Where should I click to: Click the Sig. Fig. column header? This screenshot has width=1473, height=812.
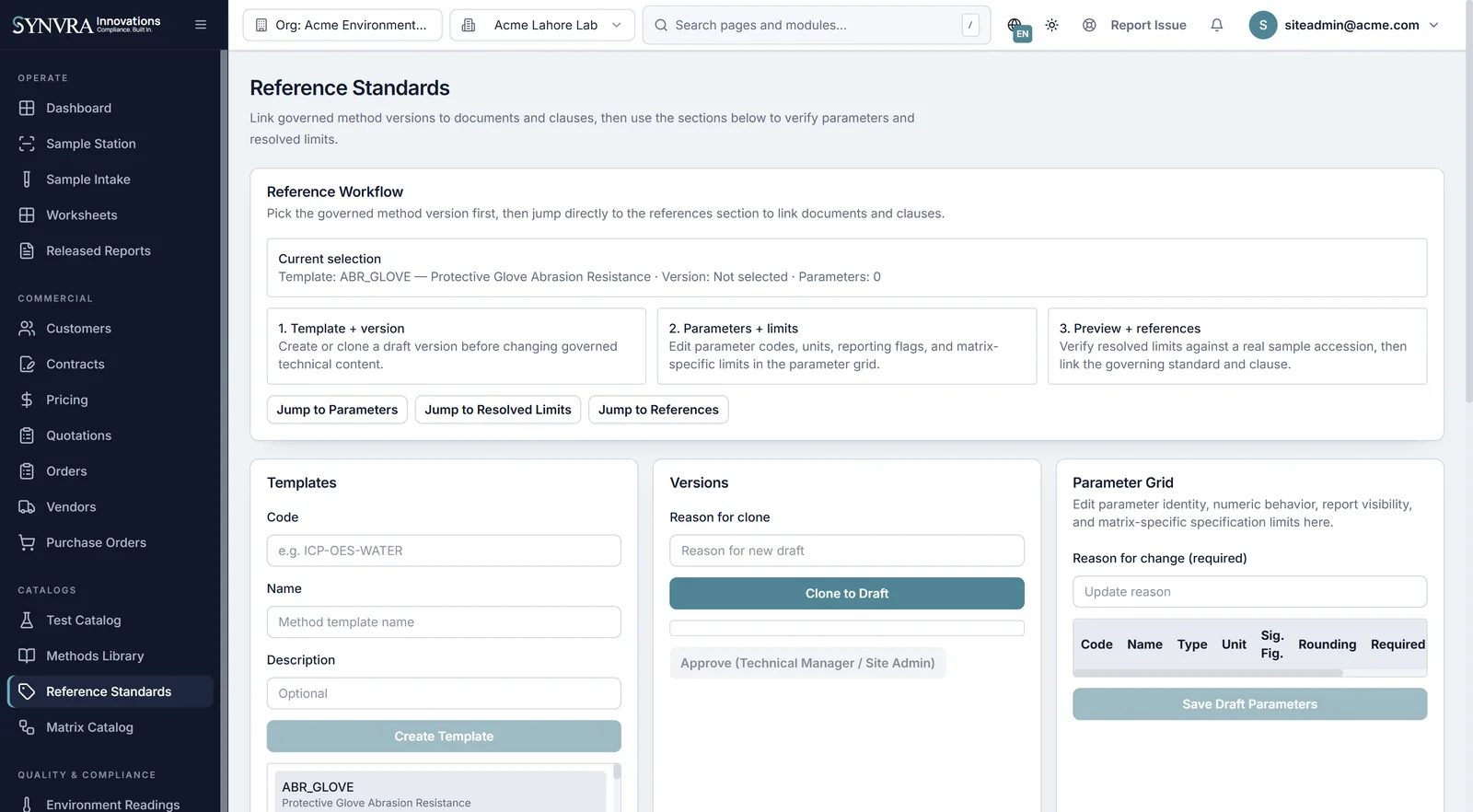click(1271, 644)
